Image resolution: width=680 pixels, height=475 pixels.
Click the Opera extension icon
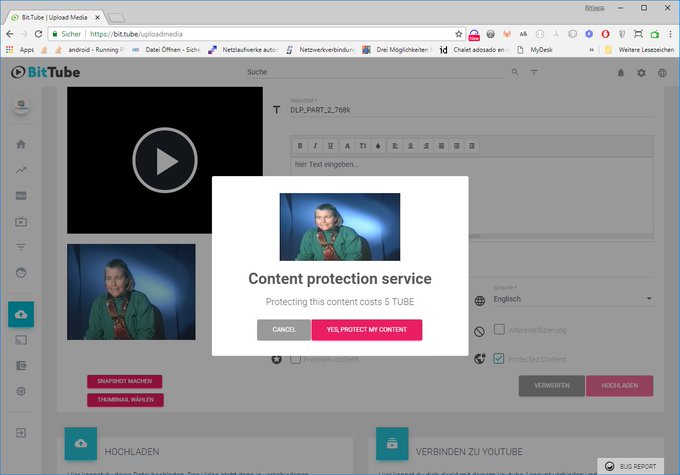(605, 34)
